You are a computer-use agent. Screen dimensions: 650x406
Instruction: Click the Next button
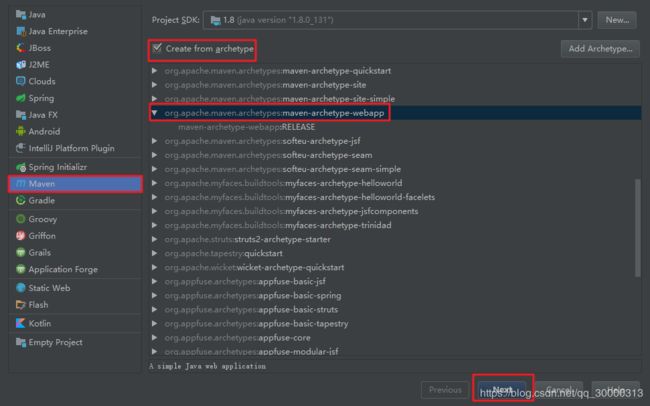502,390
